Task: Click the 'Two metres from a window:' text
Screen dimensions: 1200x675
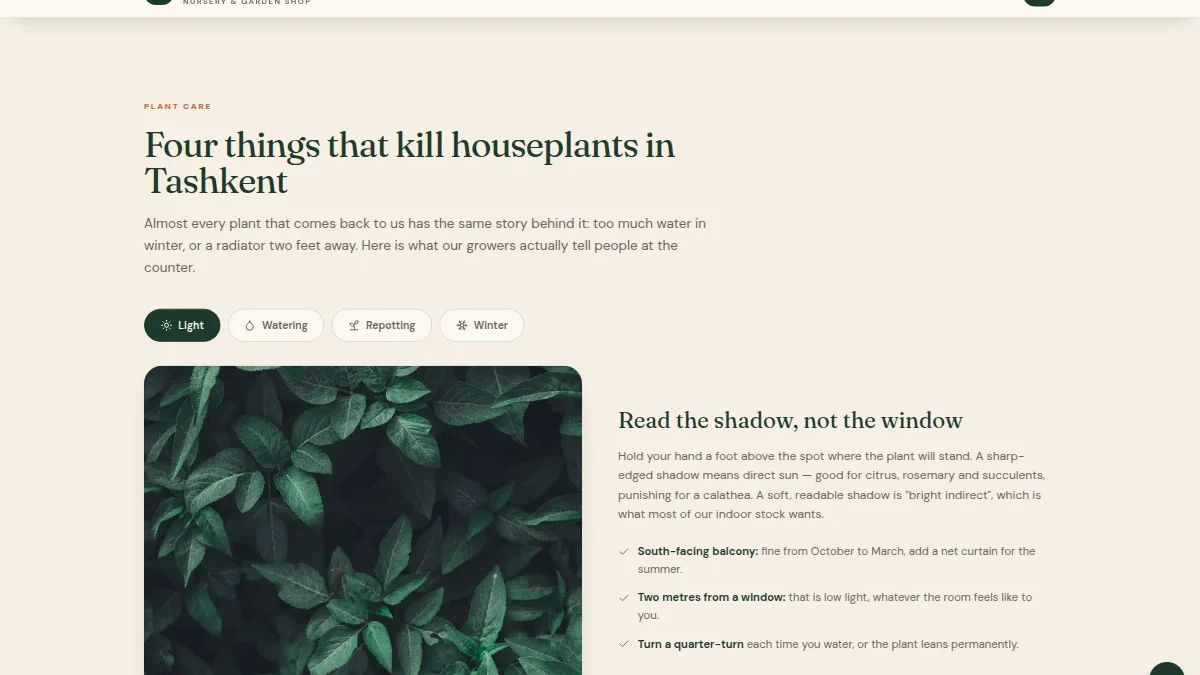Action: (712, 597)
